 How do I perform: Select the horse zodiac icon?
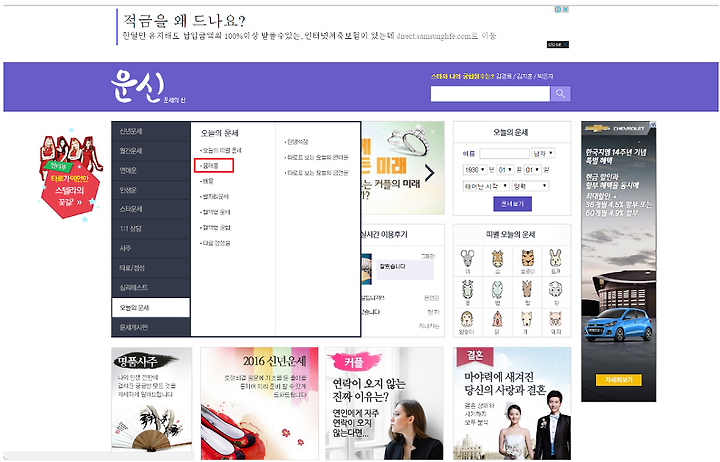tap(527, 290)
